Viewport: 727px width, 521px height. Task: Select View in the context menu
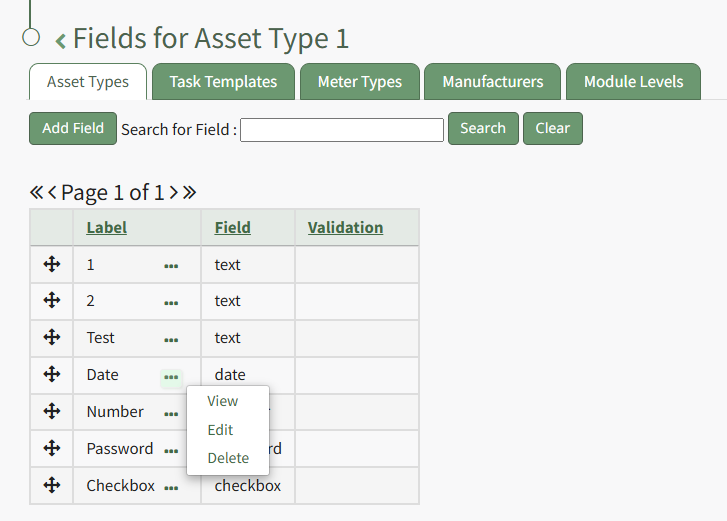[222, 401]
